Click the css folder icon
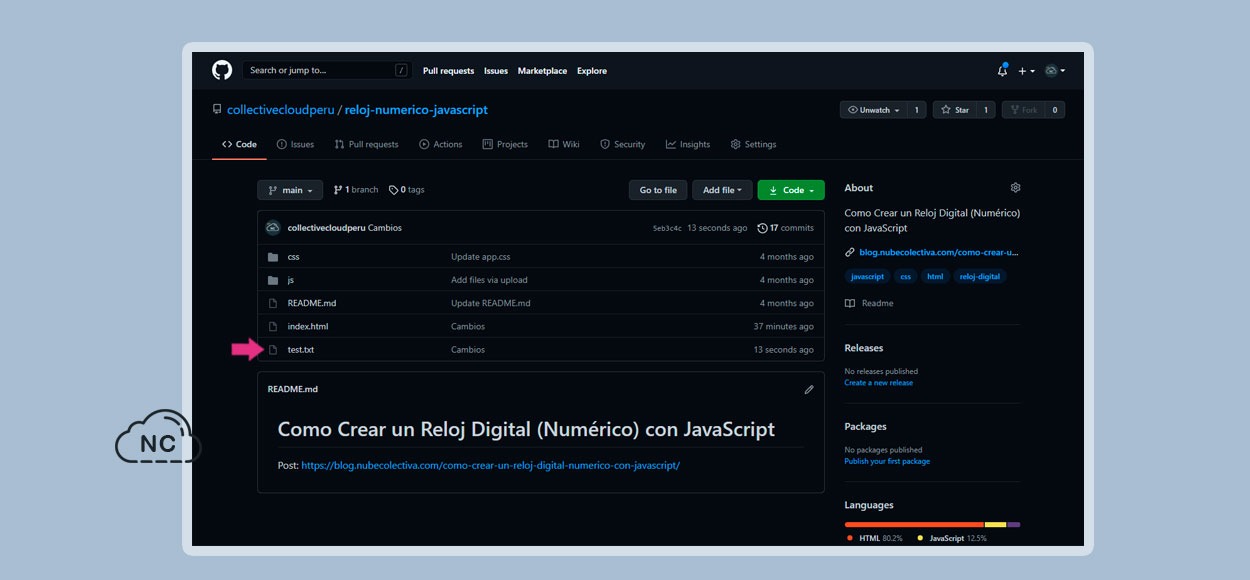 click(273, 257)
